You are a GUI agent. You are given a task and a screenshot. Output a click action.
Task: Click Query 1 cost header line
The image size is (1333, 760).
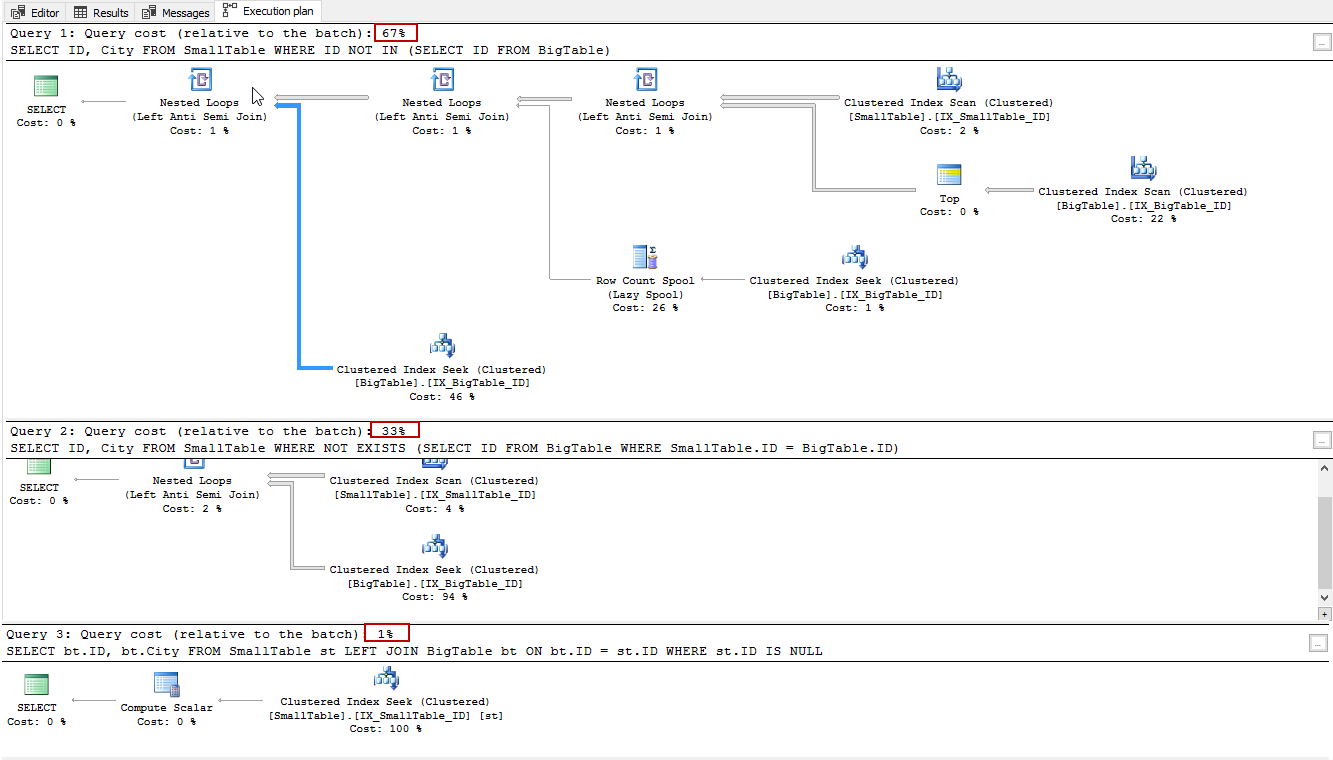coord(214,33)
